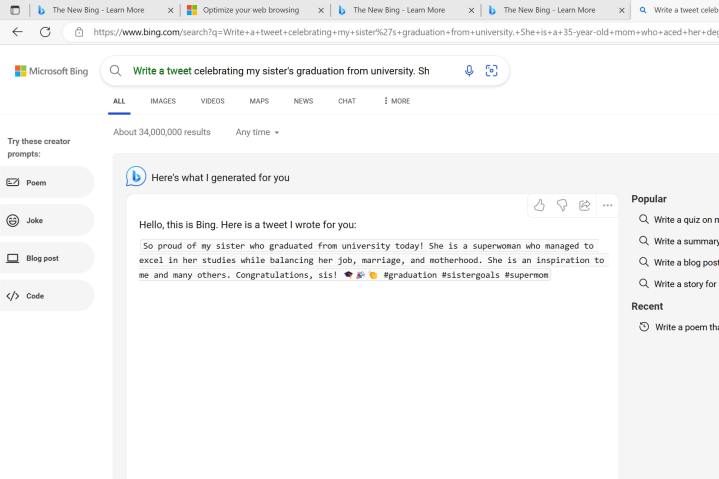This screenshot has width=719, height=479.
Task: Go back with browser back arrow
Action: click(17, 32)
